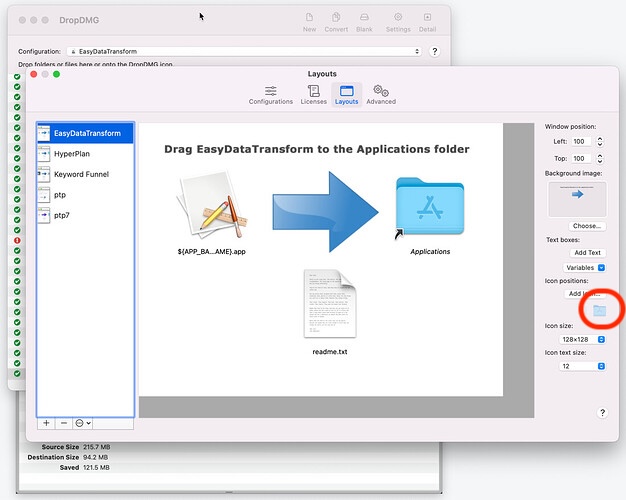Open the Configurations preferences pane

point(271,94)
